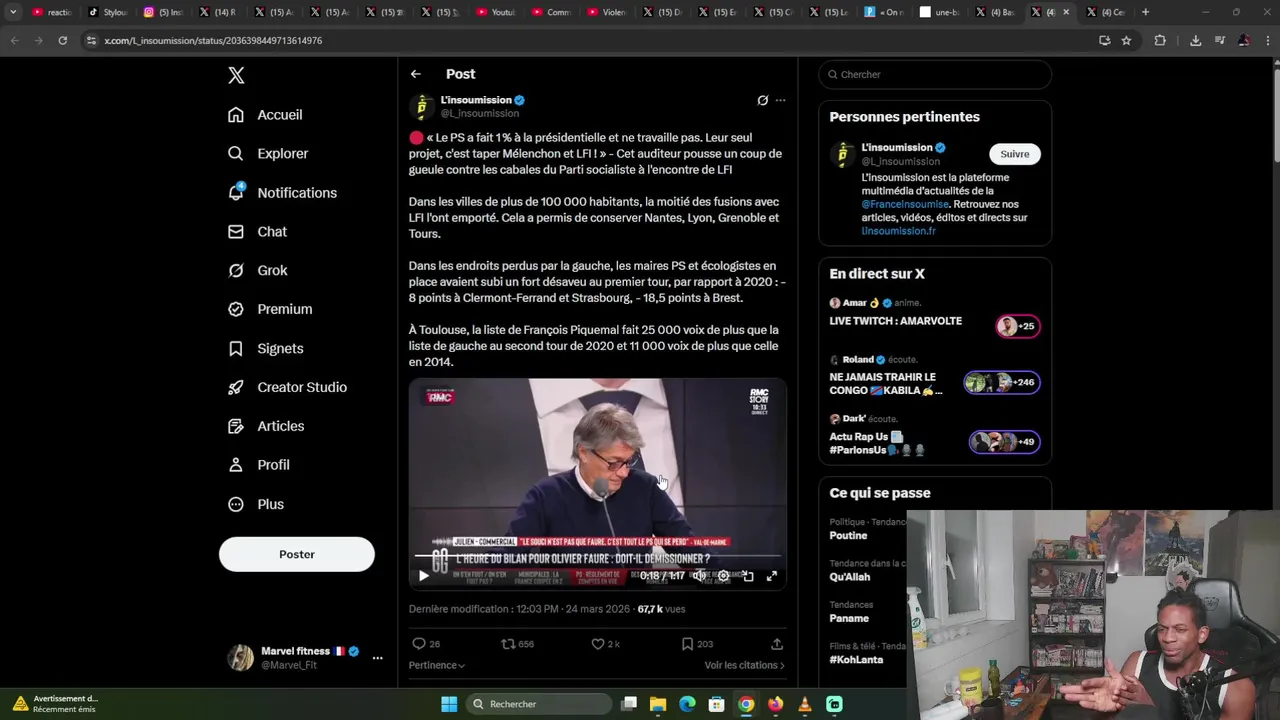Bookmark the post with 203 bookmarks
Image resolution: width=1280 pixels, height=720 pixels.
(x=697, y=644)
